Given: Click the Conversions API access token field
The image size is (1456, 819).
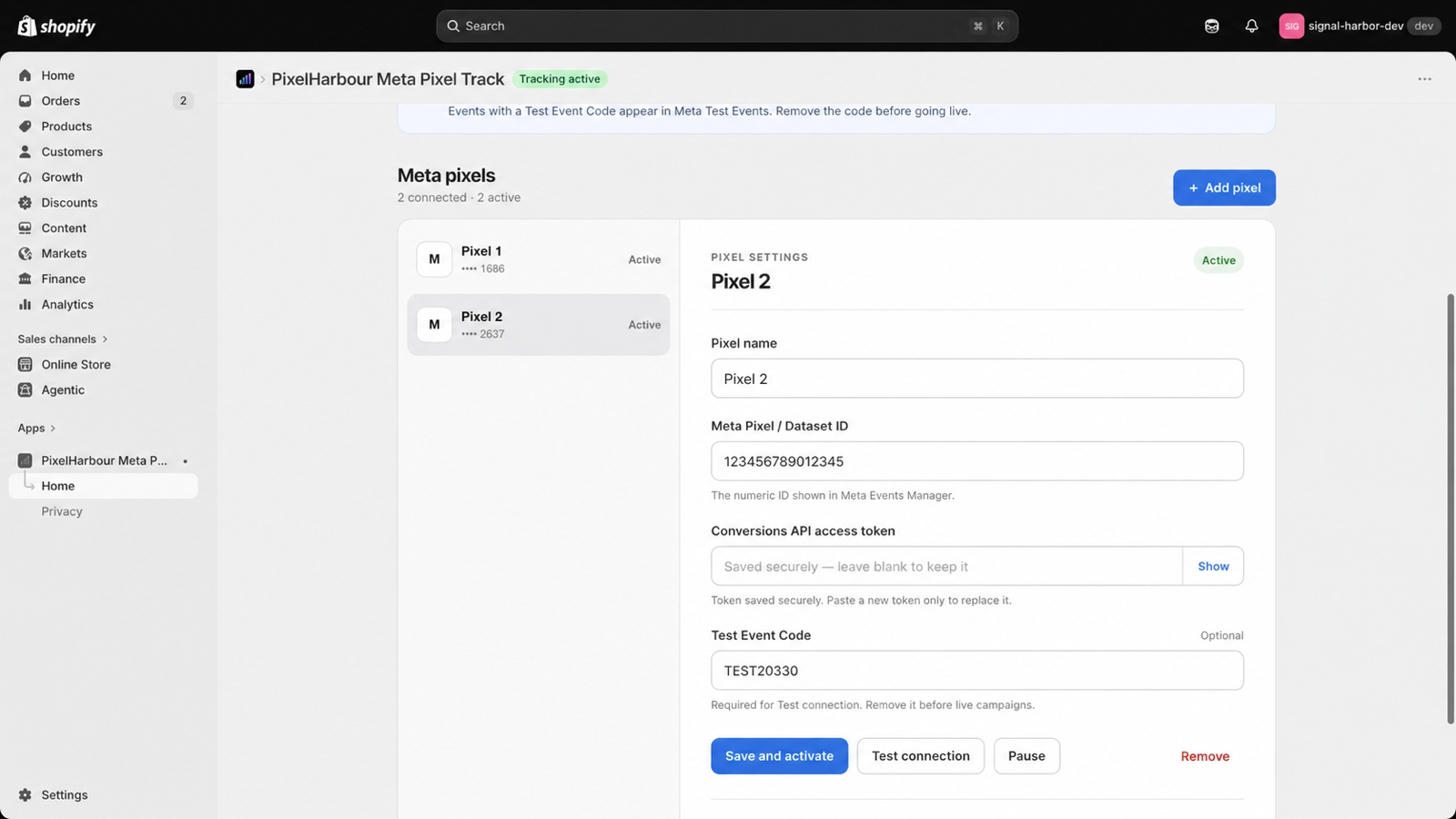Looking at the screenshot, I should [x=946, y=566].
